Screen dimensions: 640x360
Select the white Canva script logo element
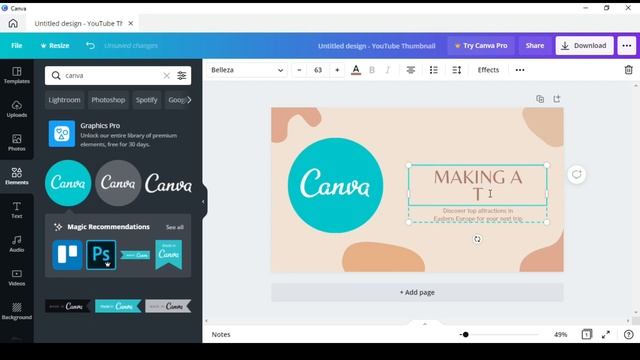pyautogui.click(x=168, y=183)
